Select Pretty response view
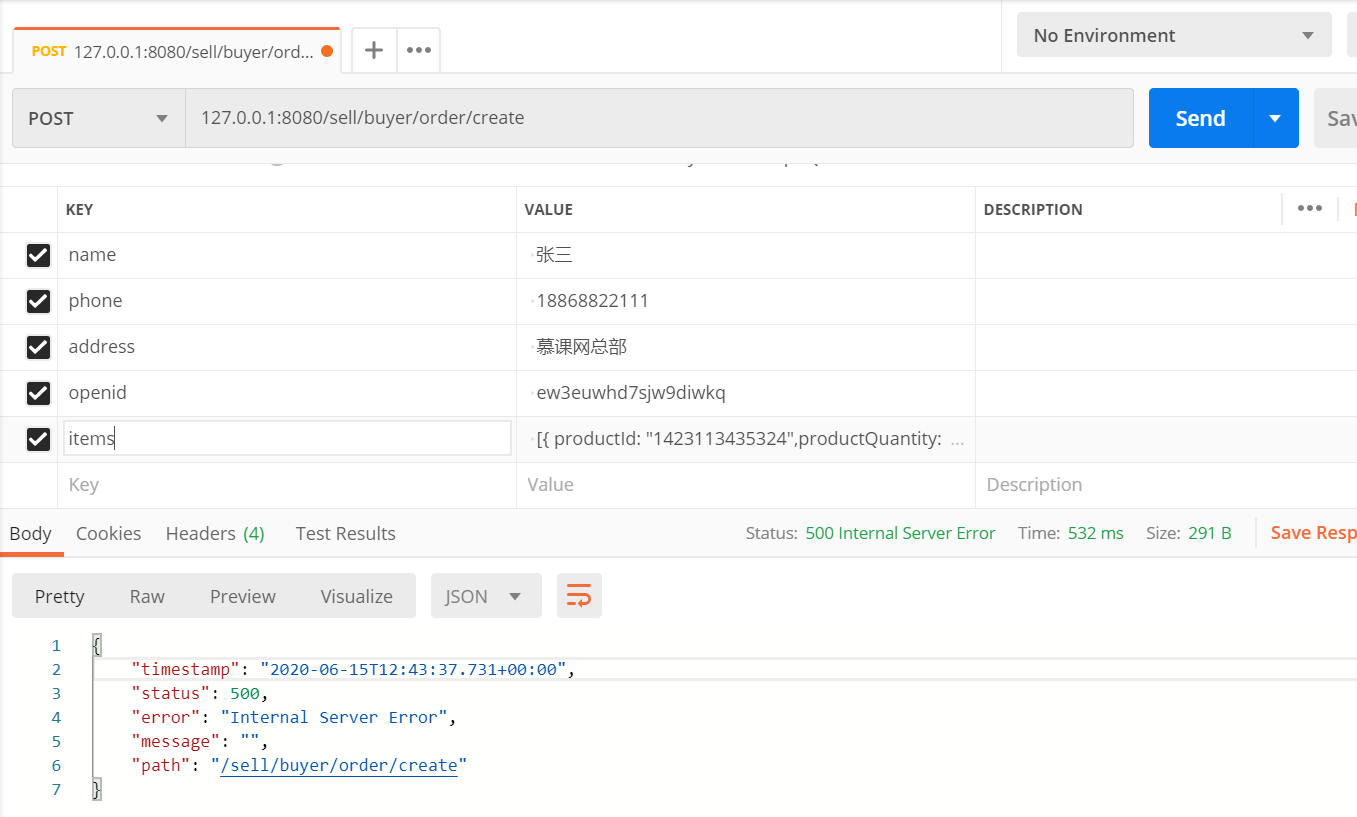 pos(60,596)
